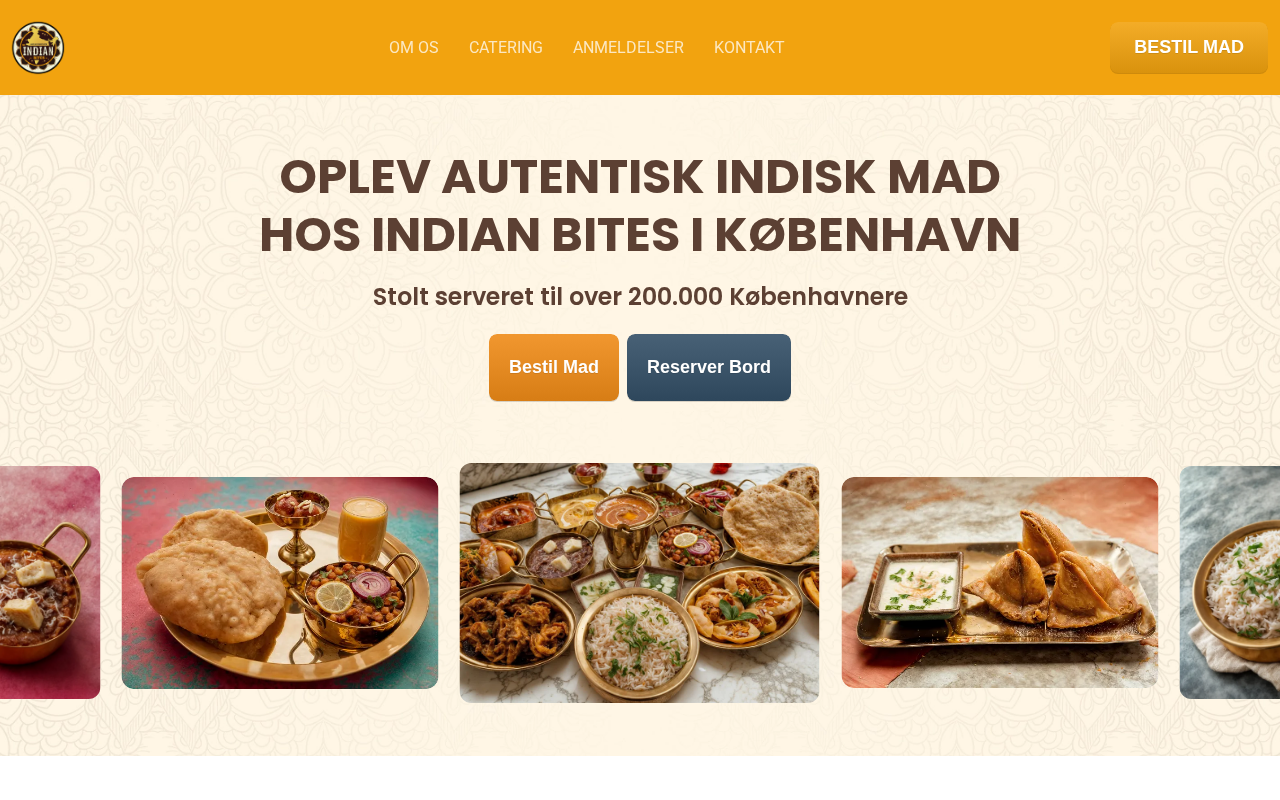Click the orange Bestil Mad hero button
The height and width of the screenshot is (800, 1280).
554,367
